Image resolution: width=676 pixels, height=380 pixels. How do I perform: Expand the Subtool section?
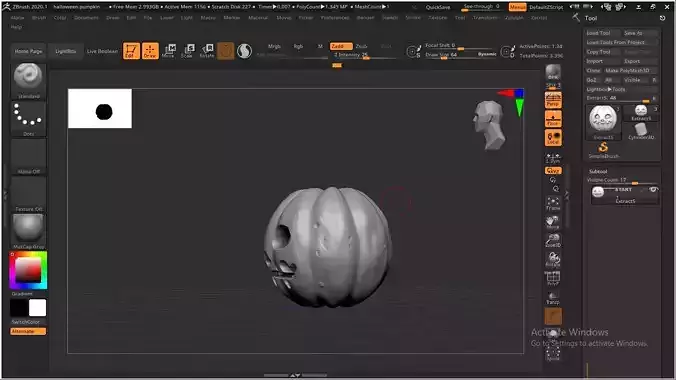(598, 171)
